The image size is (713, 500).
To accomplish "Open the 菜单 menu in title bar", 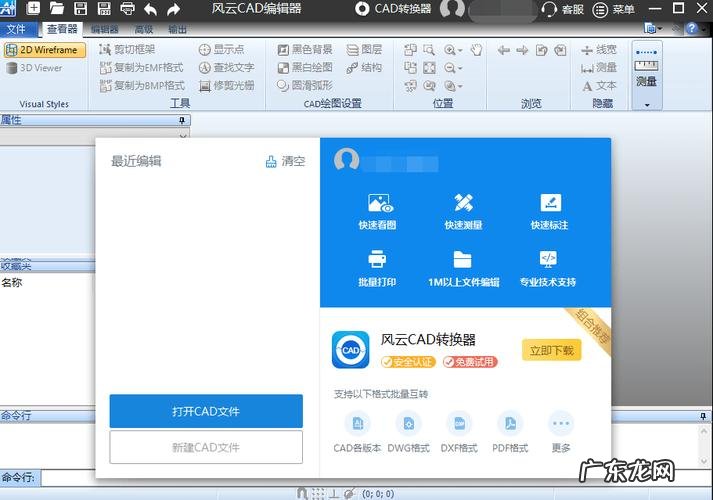I will click(x=616, y=9).
